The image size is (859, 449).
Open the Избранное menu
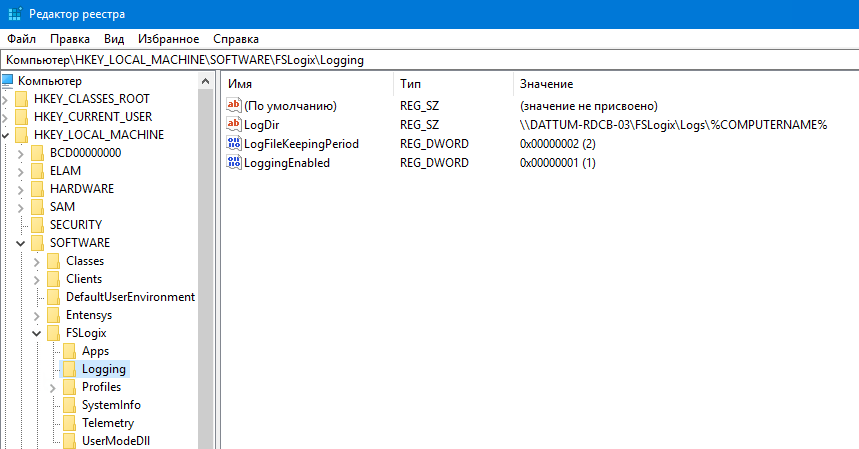(x=168, y=39)
